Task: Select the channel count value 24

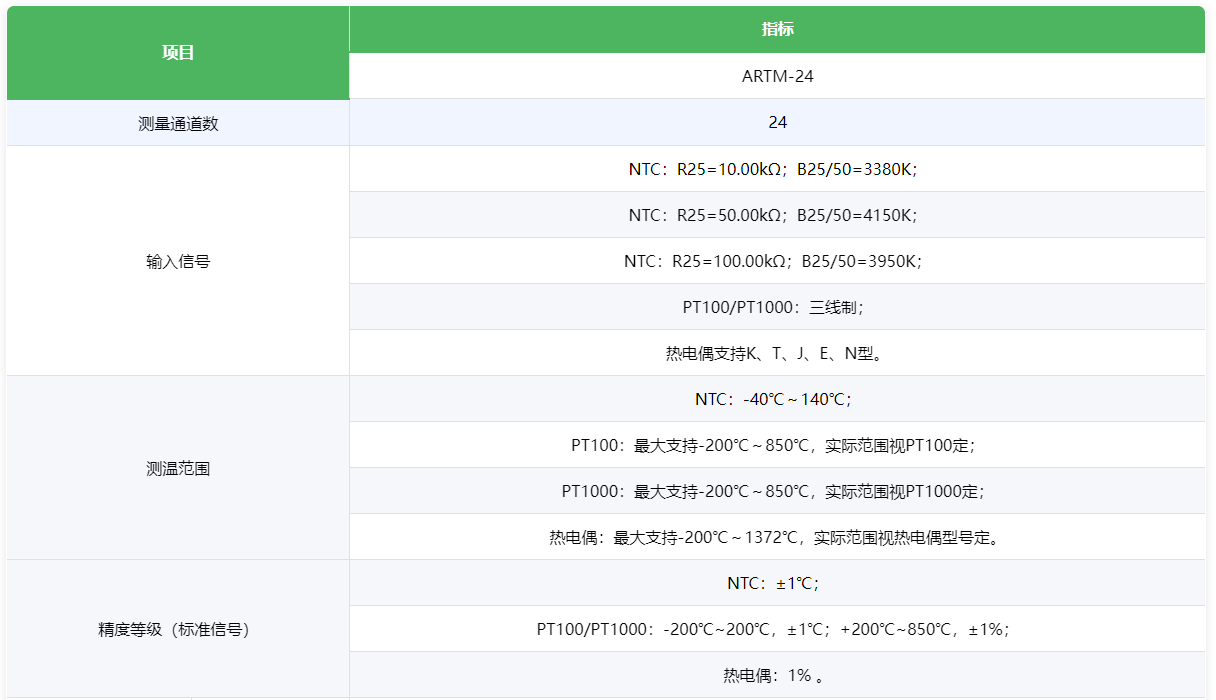Action: pyautogui.click(x=777, y=122)
